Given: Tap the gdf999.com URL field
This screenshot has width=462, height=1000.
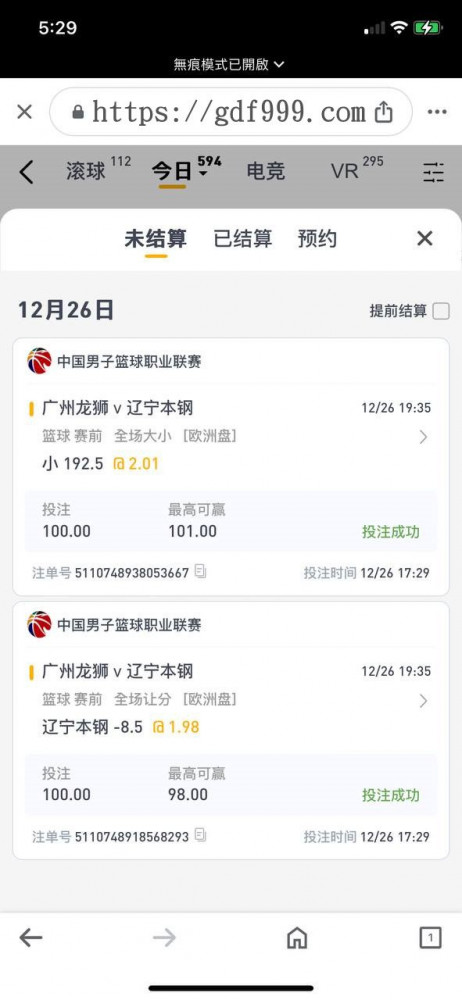Looking at the screenshot, I should pyautogui.click(x=230, y=112).
